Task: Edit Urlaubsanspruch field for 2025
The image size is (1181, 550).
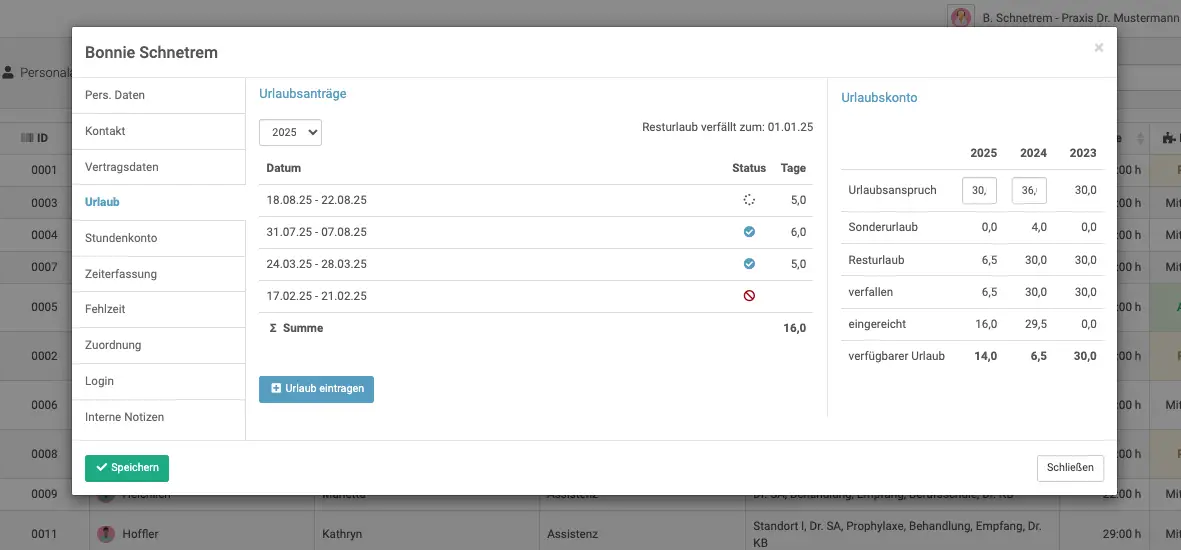Action: (x=979, y=191)
